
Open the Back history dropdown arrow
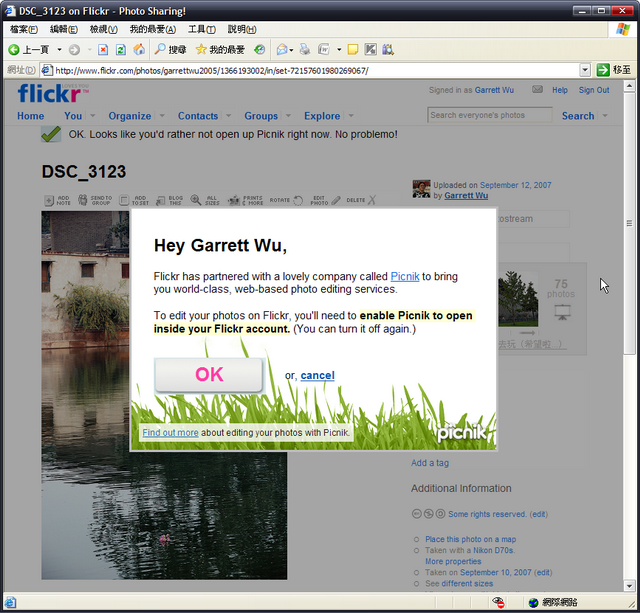tap(59, 50)
